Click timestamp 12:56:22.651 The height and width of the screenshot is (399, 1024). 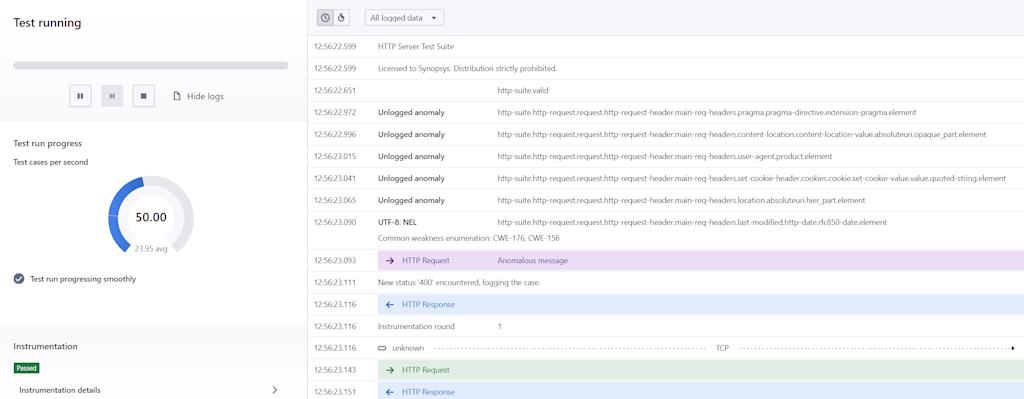tap(335, 90)
